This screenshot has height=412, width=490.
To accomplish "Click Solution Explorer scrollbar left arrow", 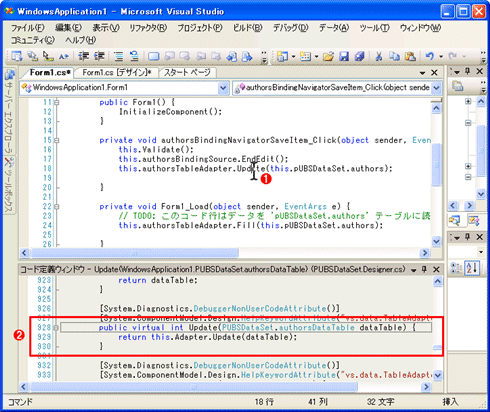I will (x=453, y=205).
